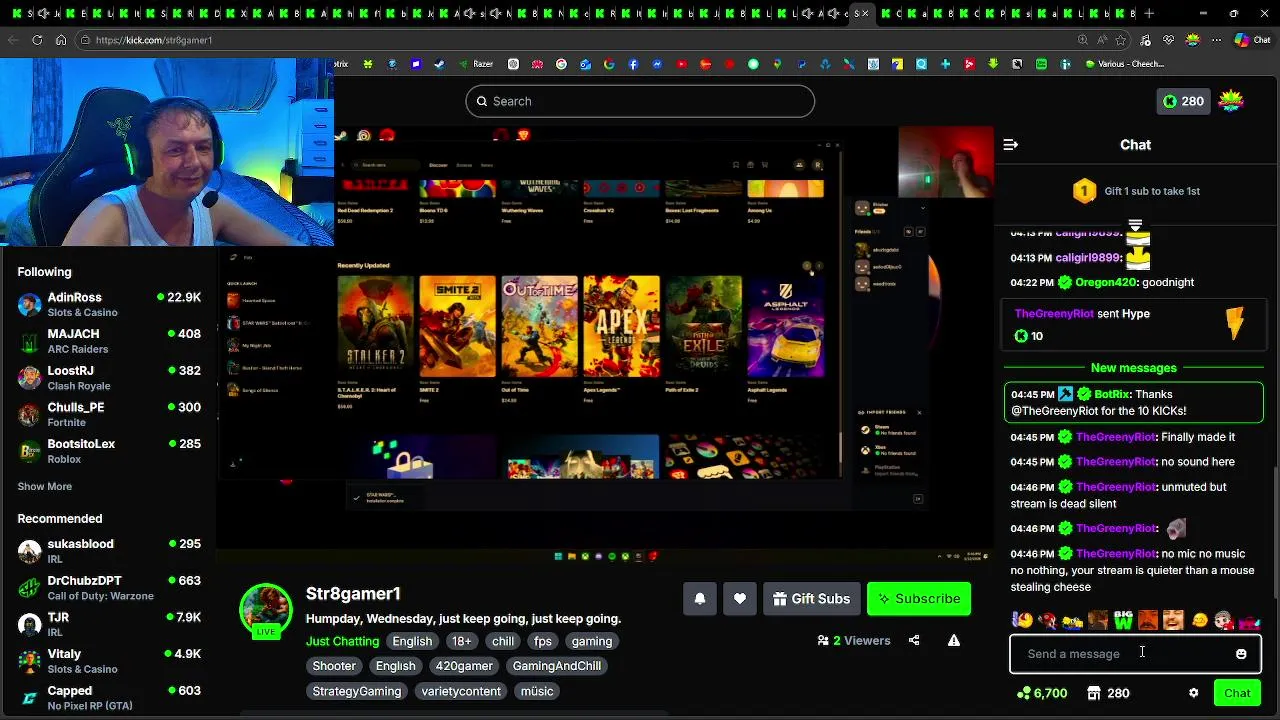Collapse the chat panel arrow icon
Screen dimensions: 1280x720
[1011, 145]
